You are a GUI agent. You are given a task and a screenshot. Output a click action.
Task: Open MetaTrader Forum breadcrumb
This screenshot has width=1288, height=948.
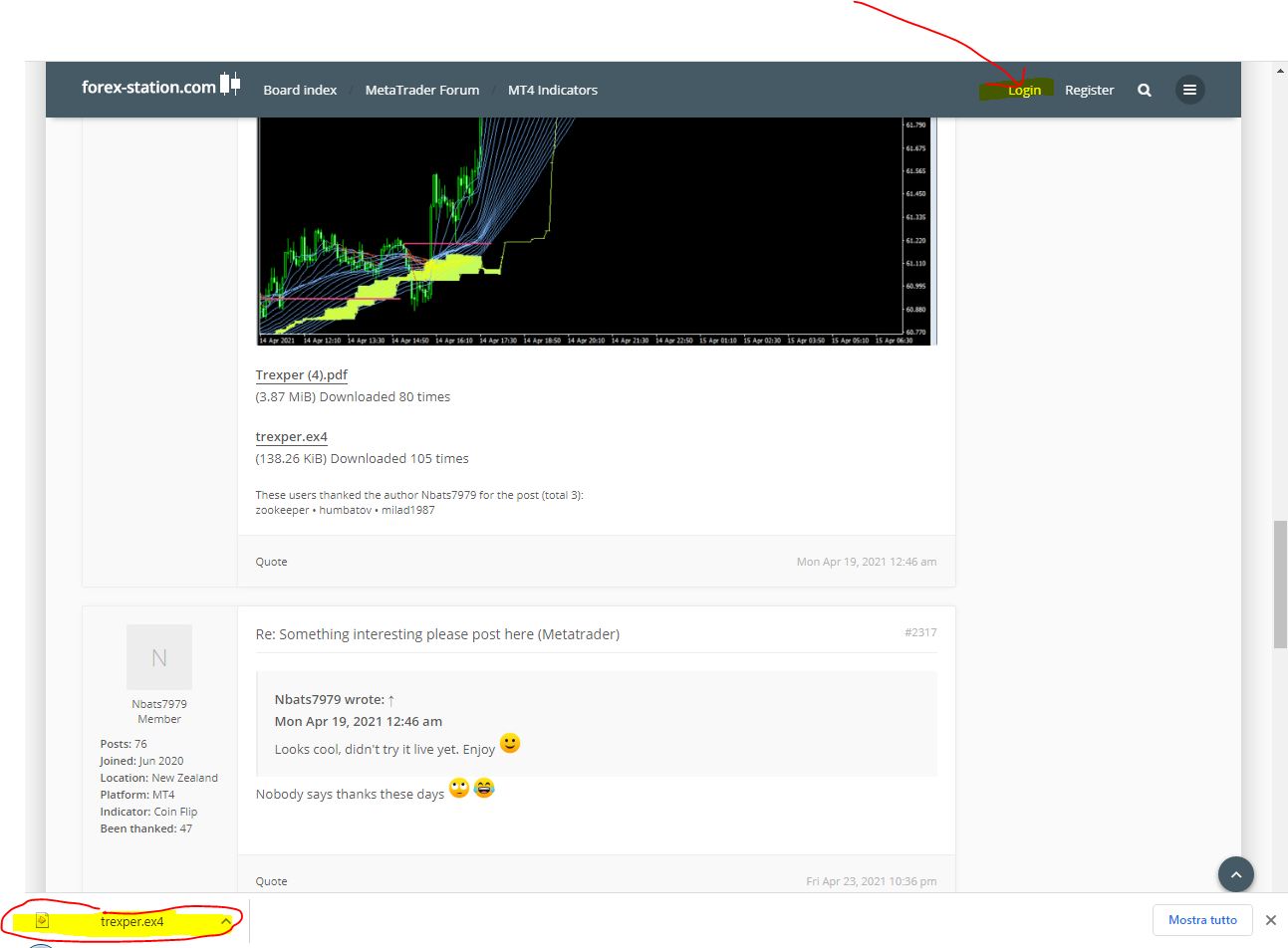pyautogui.click(x=422, y=90)
